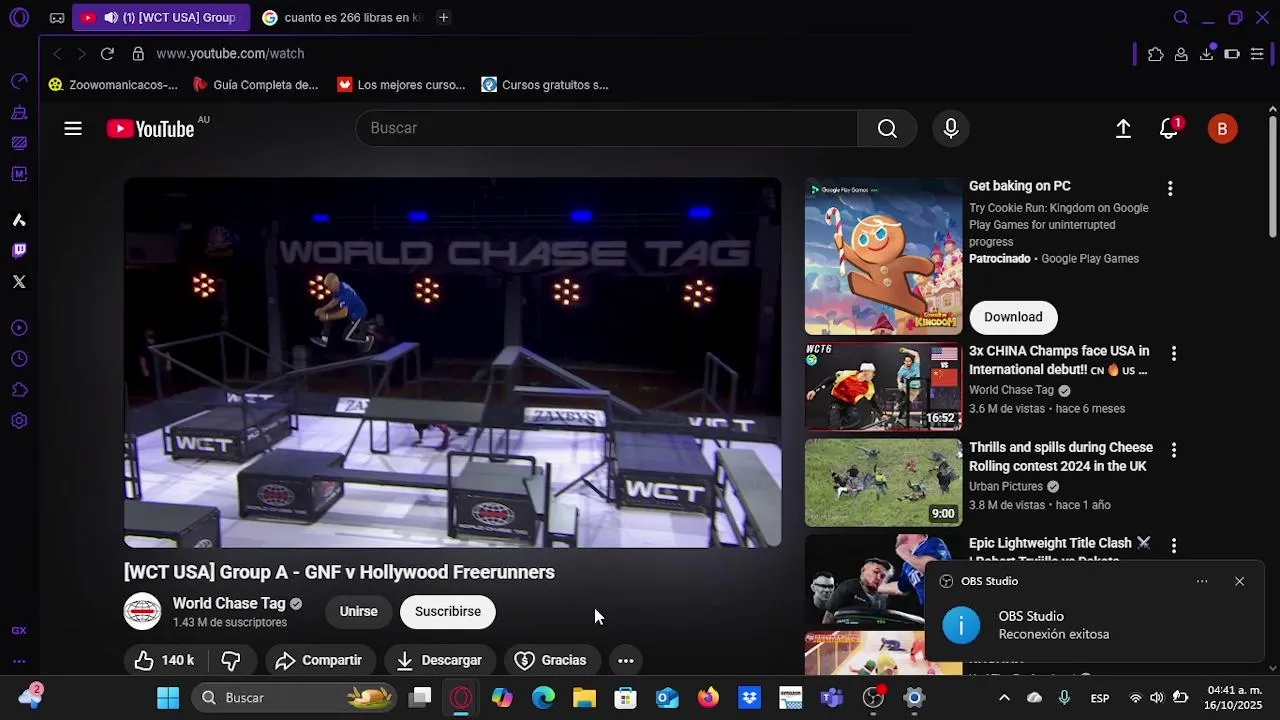
Task: Open the Los mejores curso bookmark
Action: [x=401, y=85]
